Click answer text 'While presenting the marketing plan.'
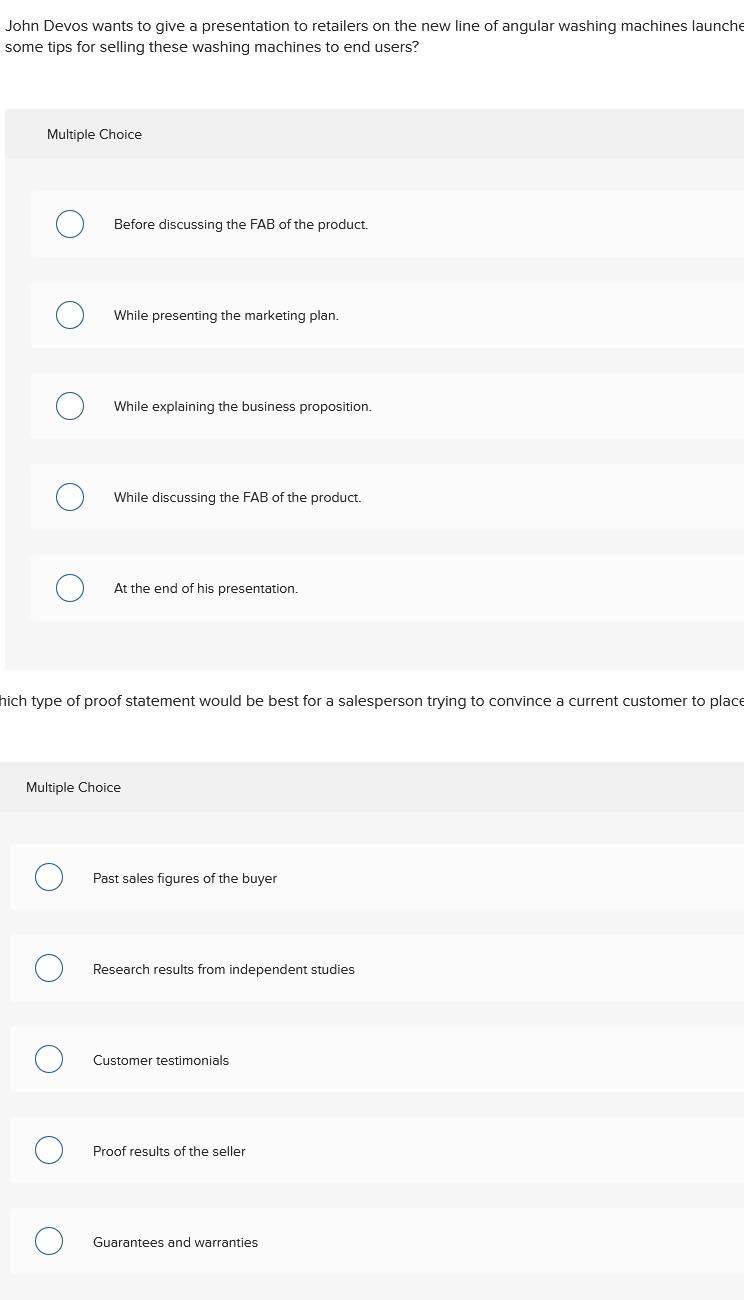This screenshot has height=1300, width=744. click(x=226, y=316)
